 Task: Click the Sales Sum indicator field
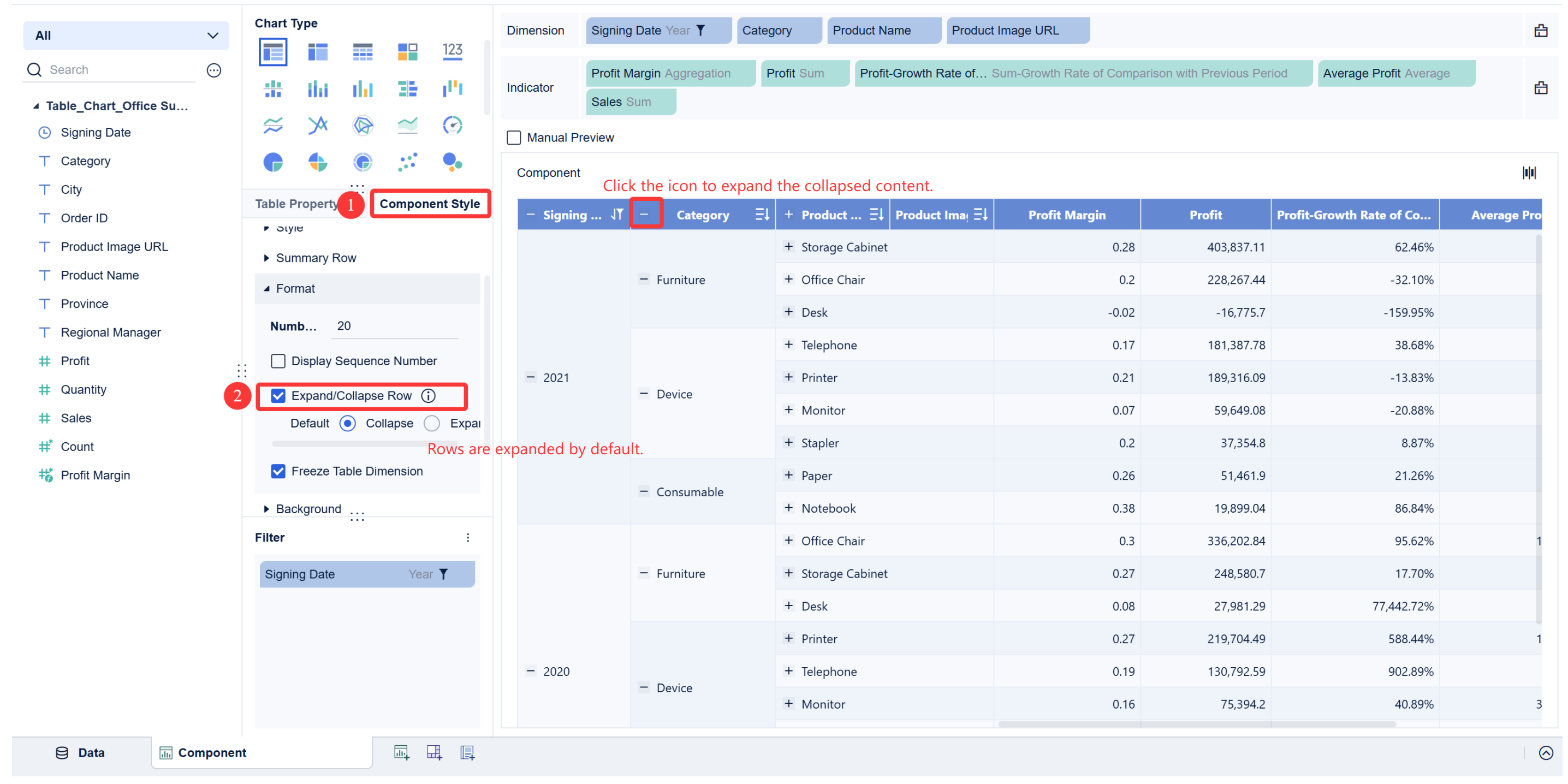click(x=630, y=102)
